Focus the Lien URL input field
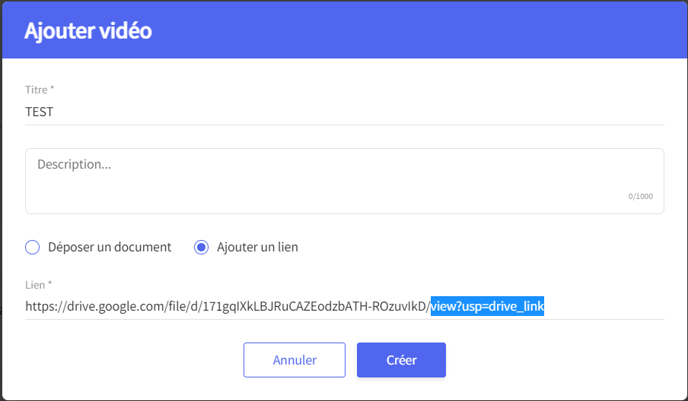 coord(344,306)
